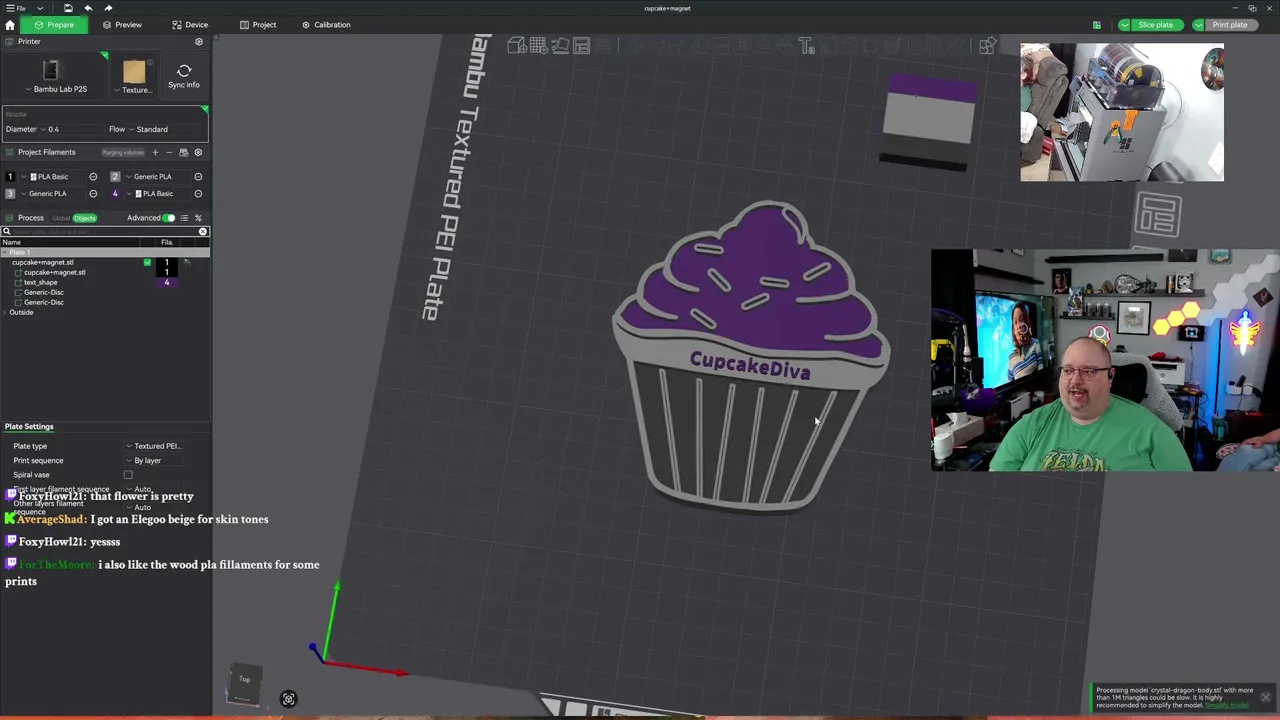Open the assembly view toolbar icon
This screenshot has width=1280, height=720.
click(x=987, y=46)
